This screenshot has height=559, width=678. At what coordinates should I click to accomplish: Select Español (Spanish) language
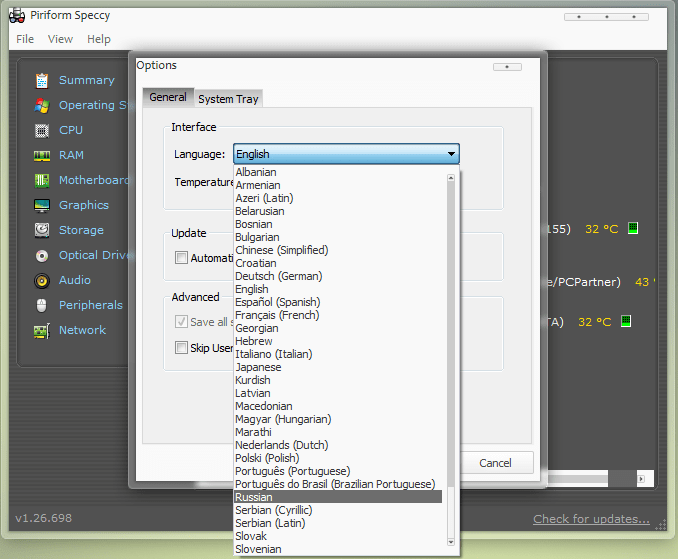point(338,302)
